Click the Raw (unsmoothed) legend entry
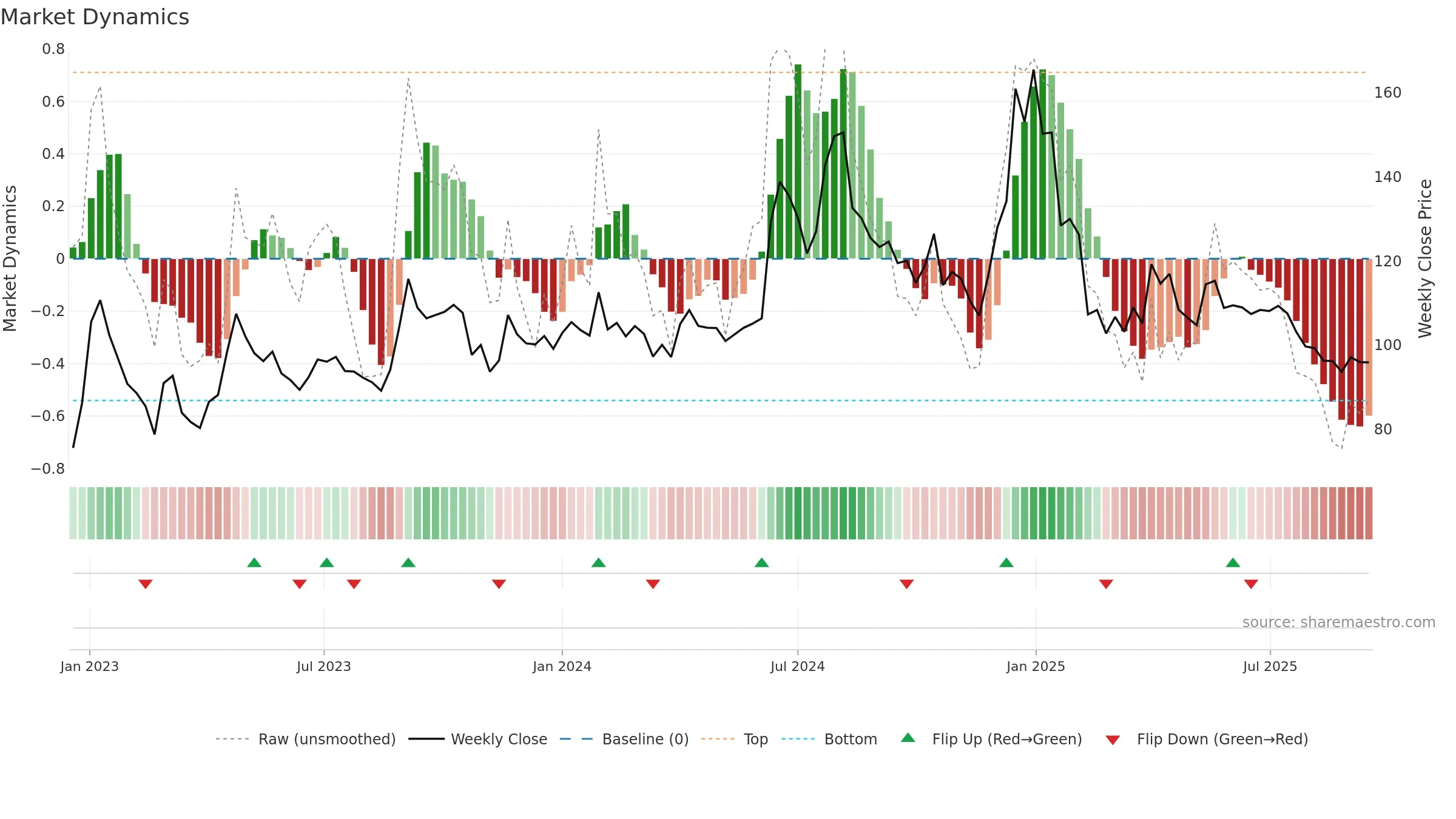The width and height of the screenshot is (1456, 819). 306,739
